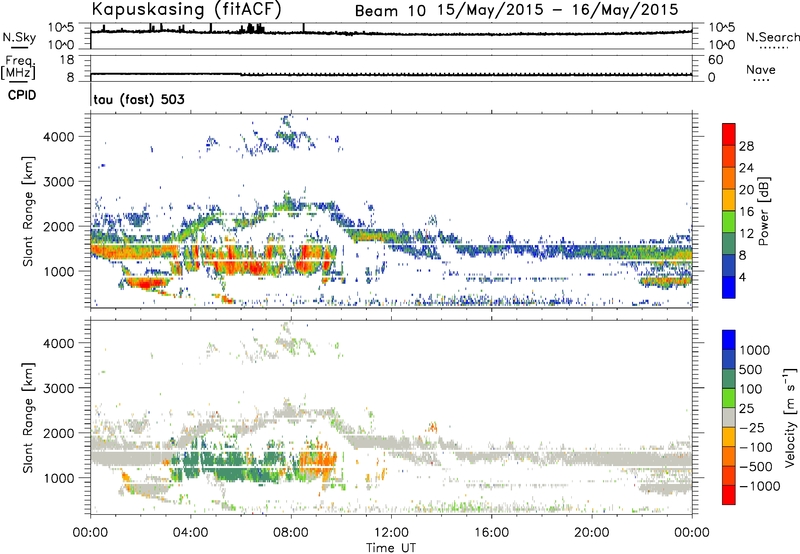This screenshot has height=554, width=800.
Task: Click the 'Velocity [m s-1]' color bar label
Action: tap(790, 417)
